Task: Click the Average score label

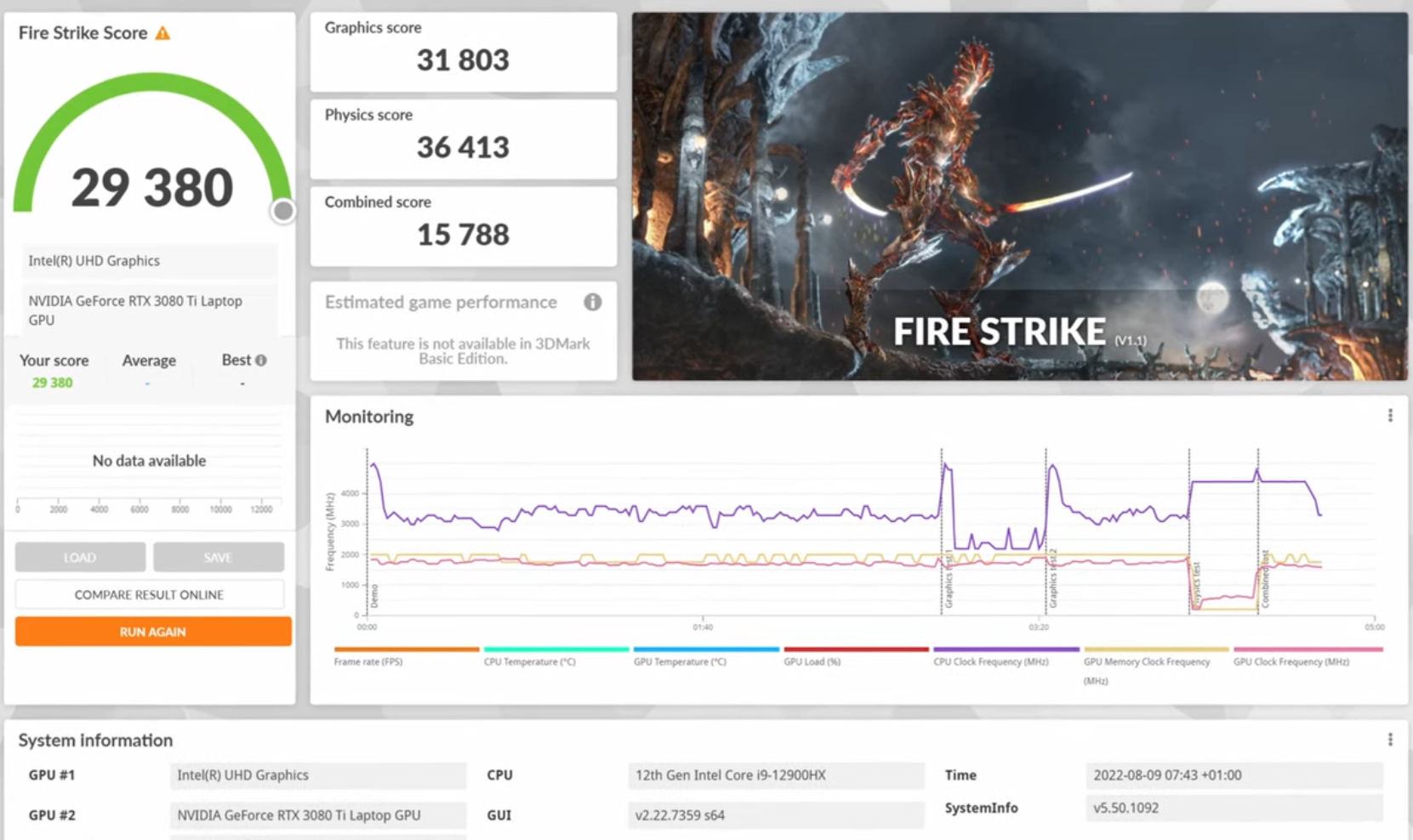Action: (149, 360)
